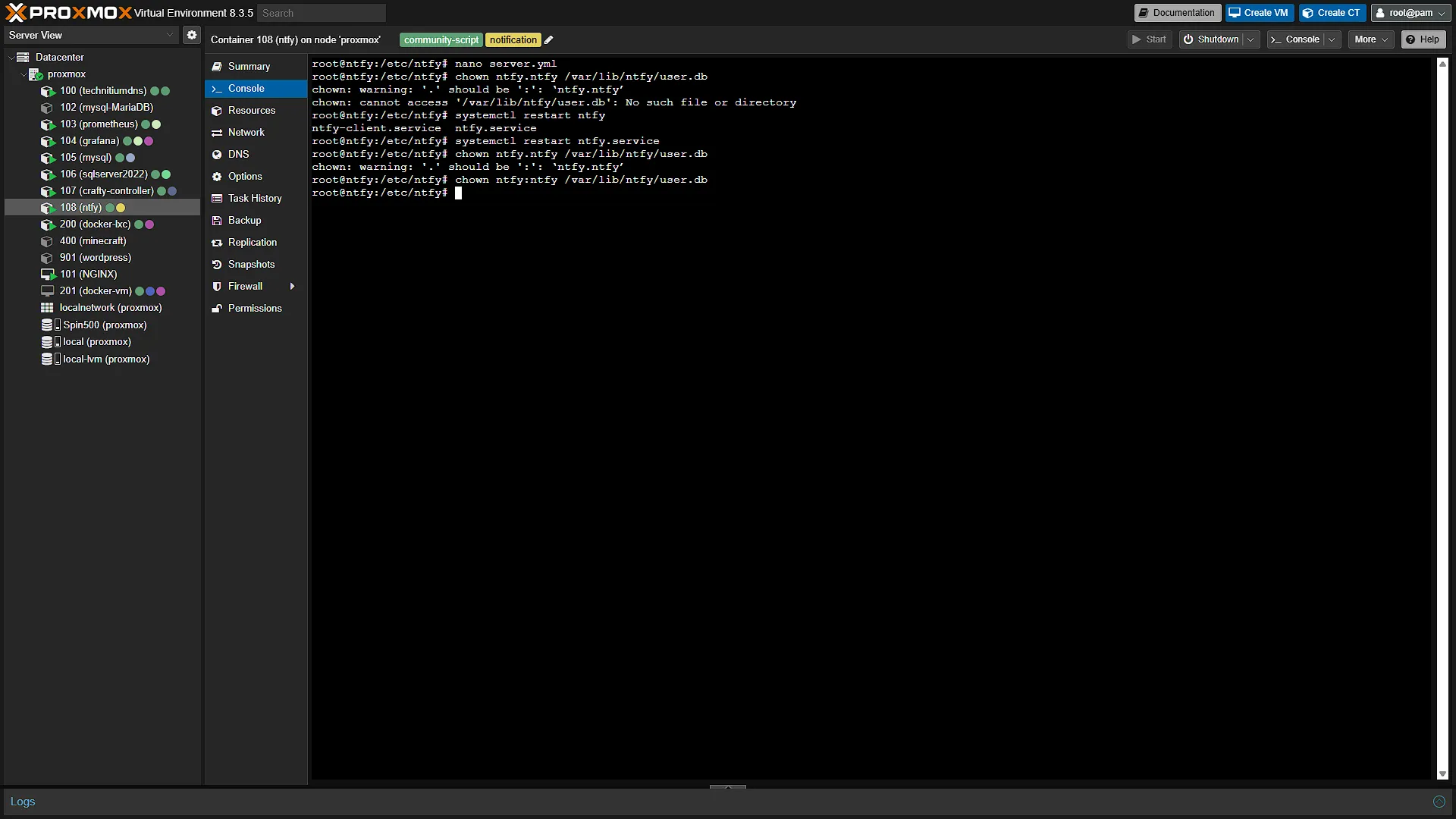This screenshot has width=1456, height=819.
Task: Click the Start button
Action: (x=1150, y=39)
